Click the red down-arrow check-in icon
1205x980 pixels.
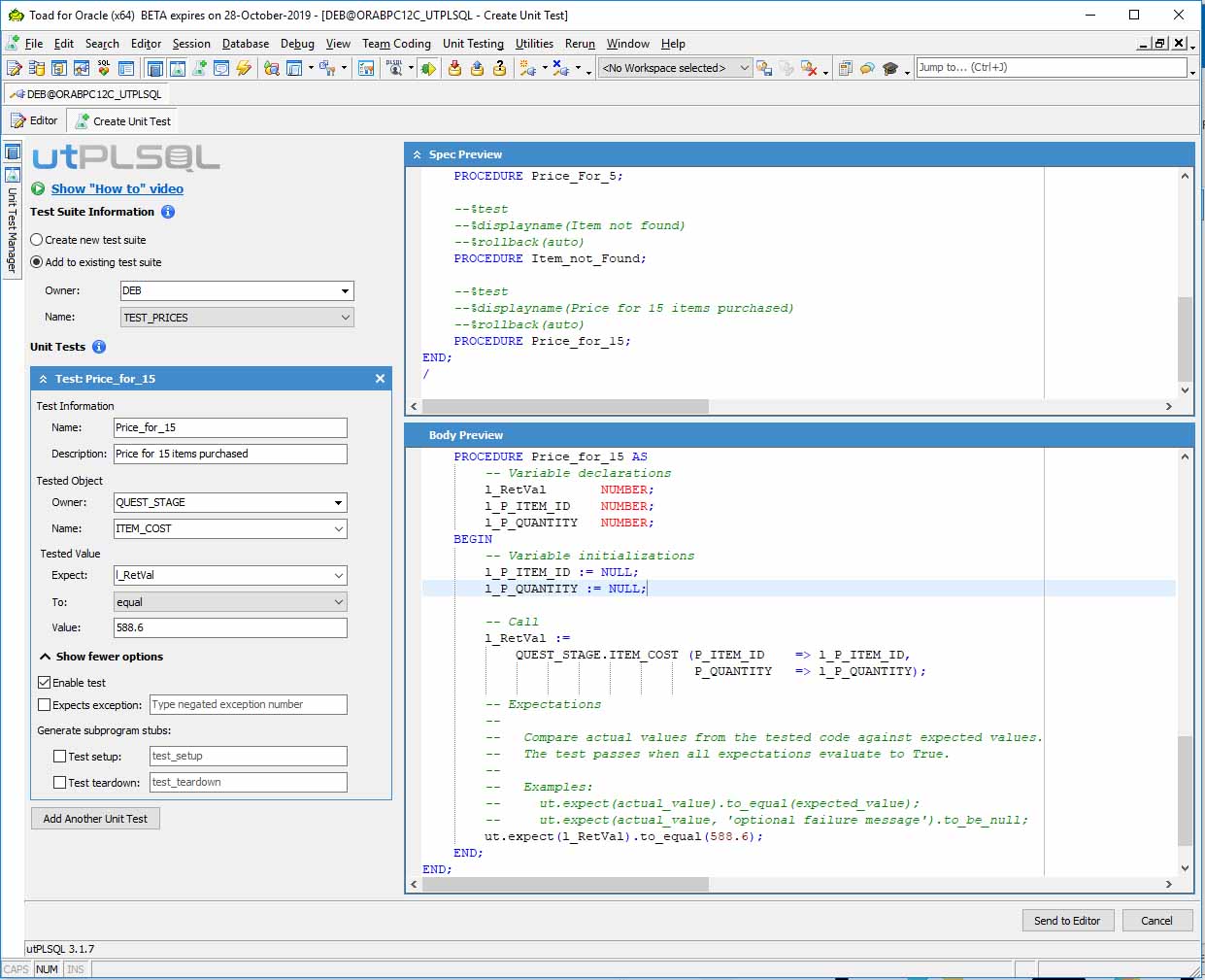[x=454, y=68]
